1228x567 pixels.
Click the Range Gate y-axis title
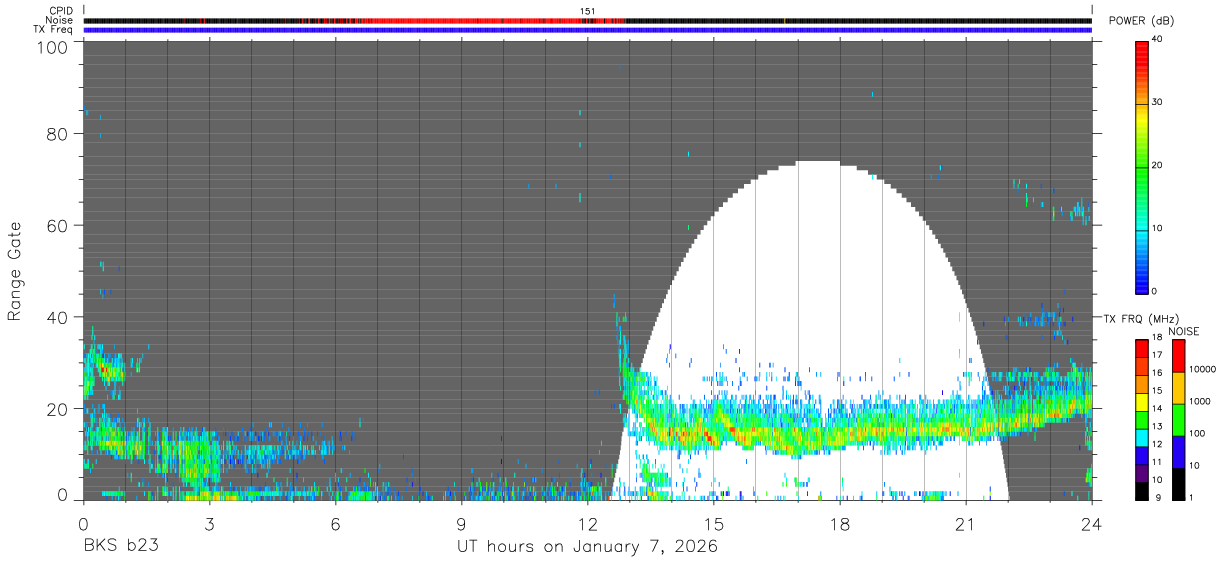tap(15, 271)
